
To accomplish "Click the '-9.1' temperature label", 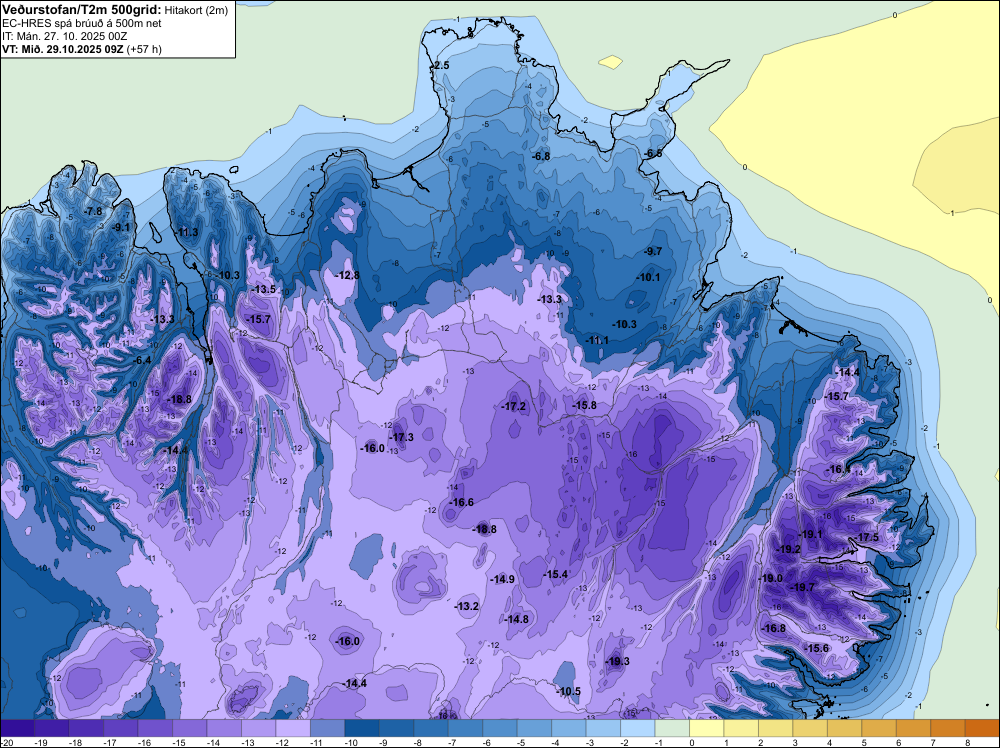I will point(120,227).
